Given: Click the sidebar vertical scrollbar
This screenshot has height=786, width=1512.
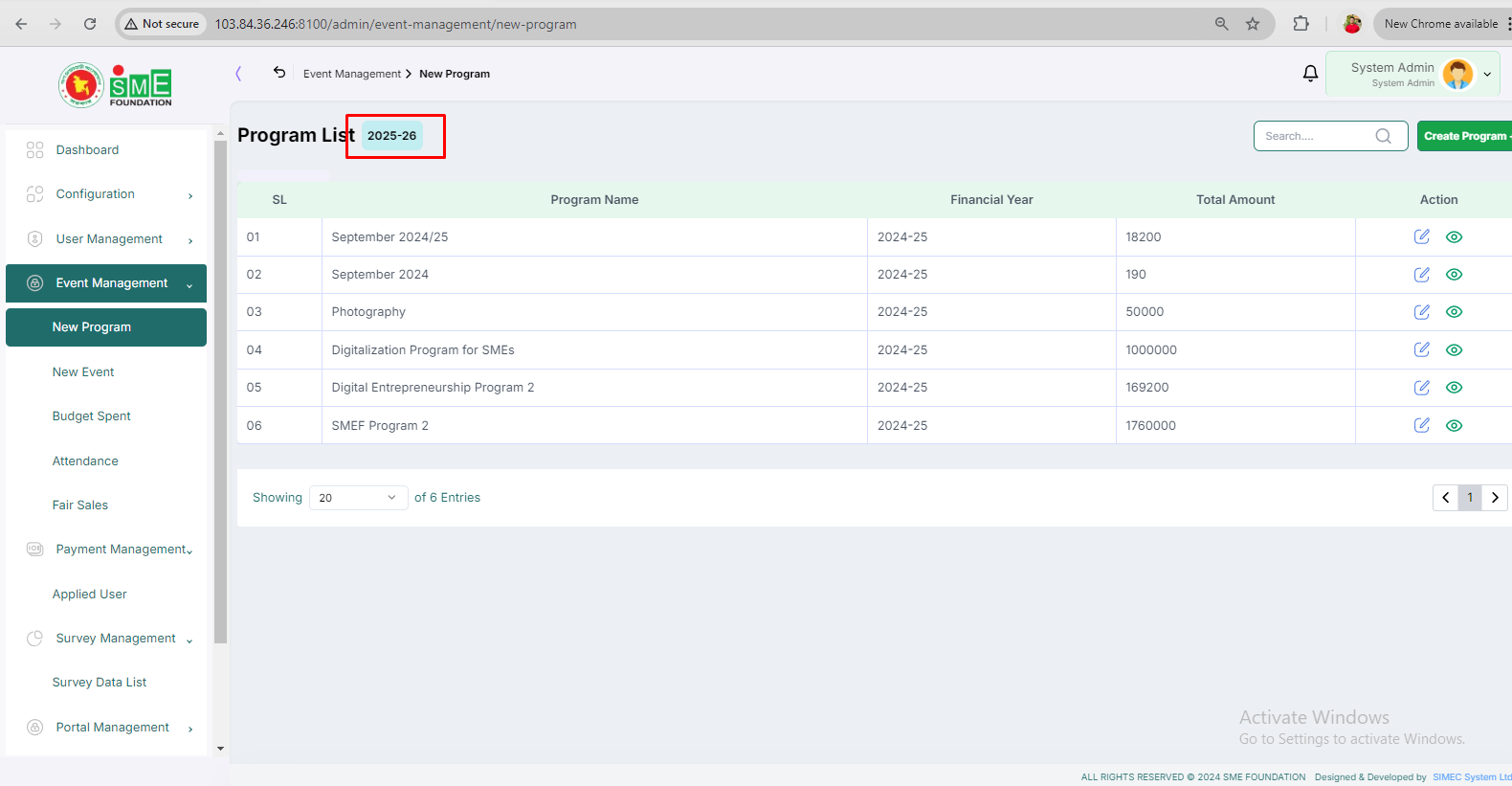Looking at the screenshot, I should pos(221,393).
